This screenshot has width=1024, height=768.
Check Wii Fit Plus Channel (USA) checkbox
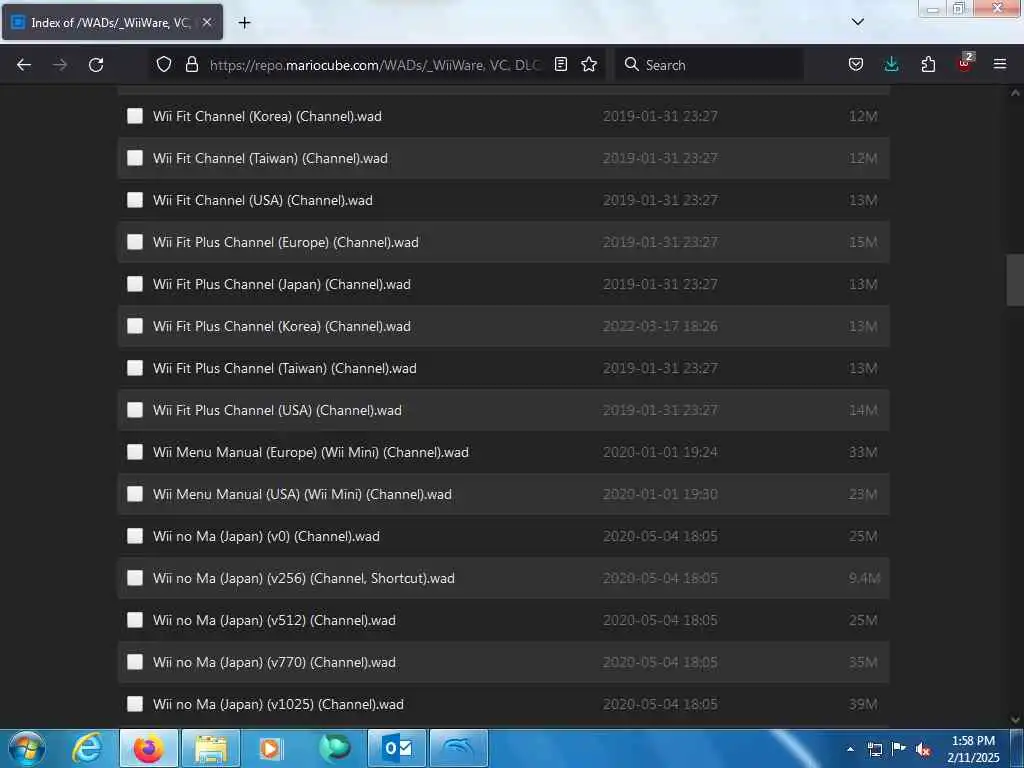coord(135,410)
